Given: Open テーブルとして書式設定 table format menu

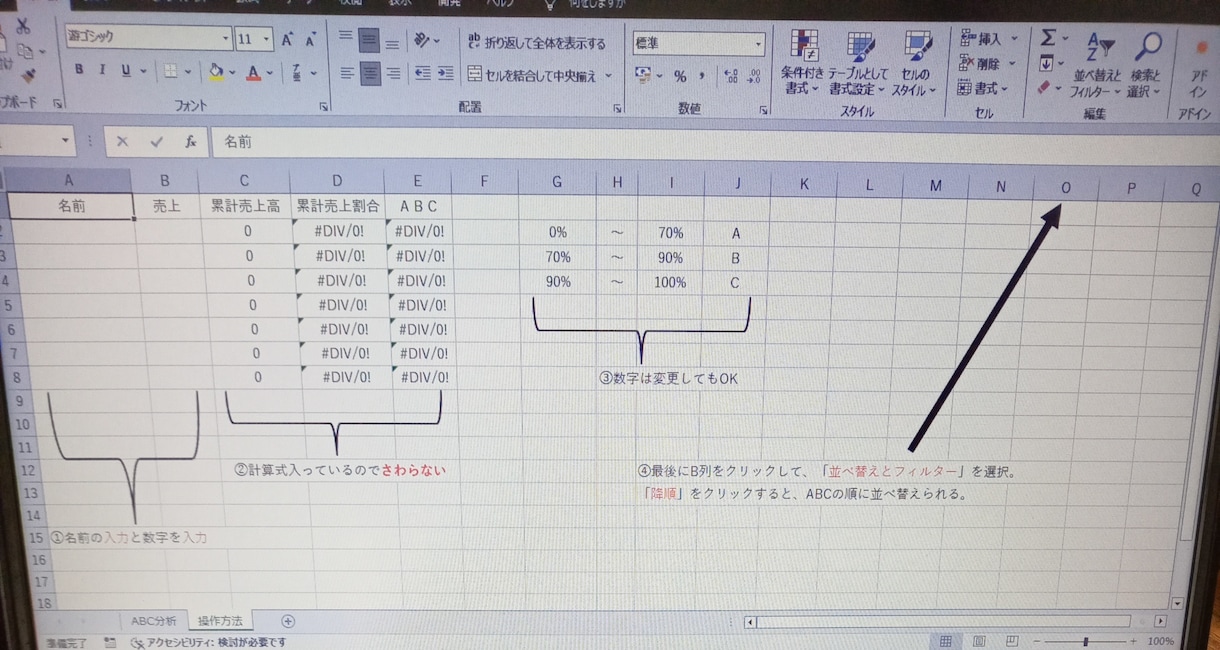Looking at the screenshot, I should click(859, 62).
